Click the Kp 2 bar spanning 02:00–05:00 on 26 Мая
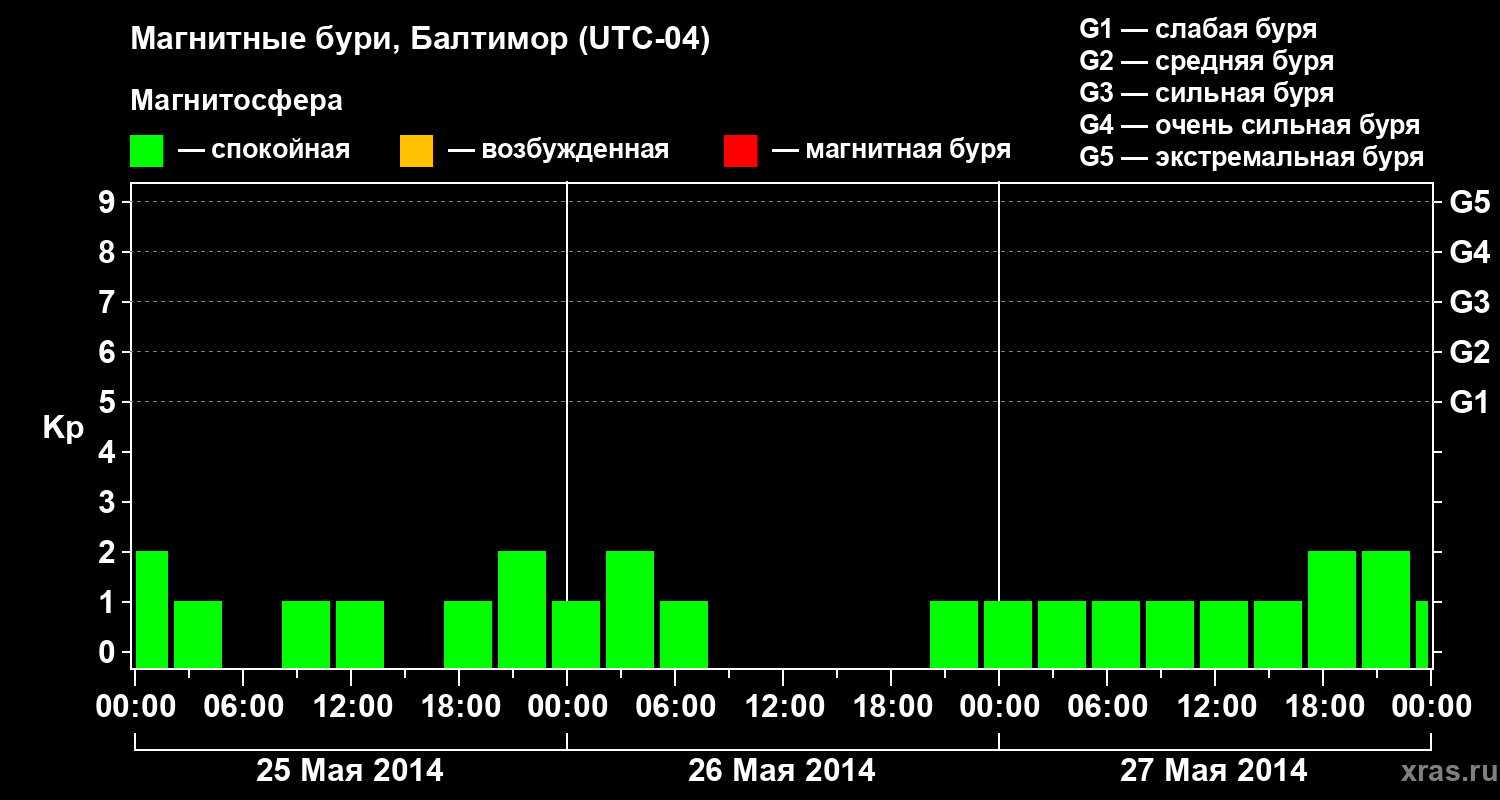This screenshot has height=800, width=1500. click(x=630, y=610)
